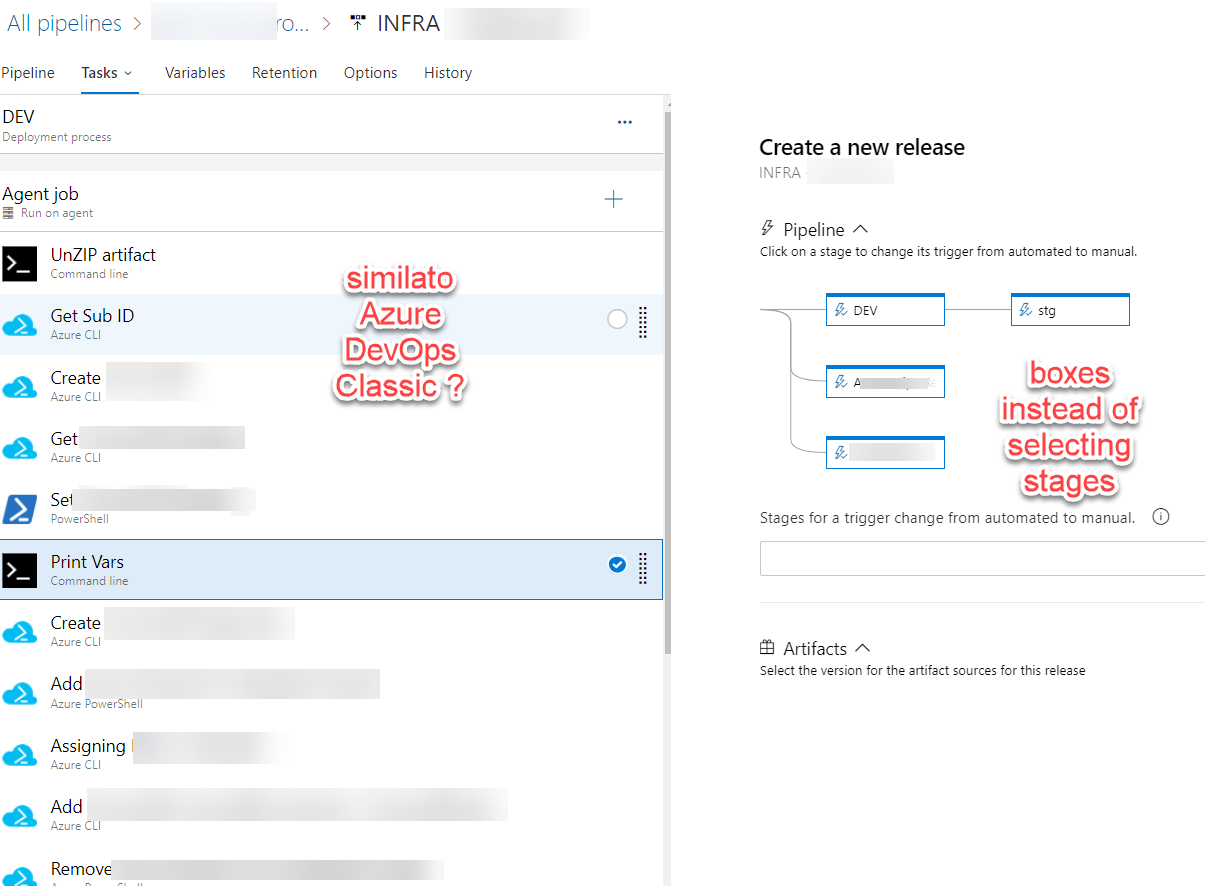
Task: Click the lightning trigger icon in DEV stage
Action: [841, 311]
